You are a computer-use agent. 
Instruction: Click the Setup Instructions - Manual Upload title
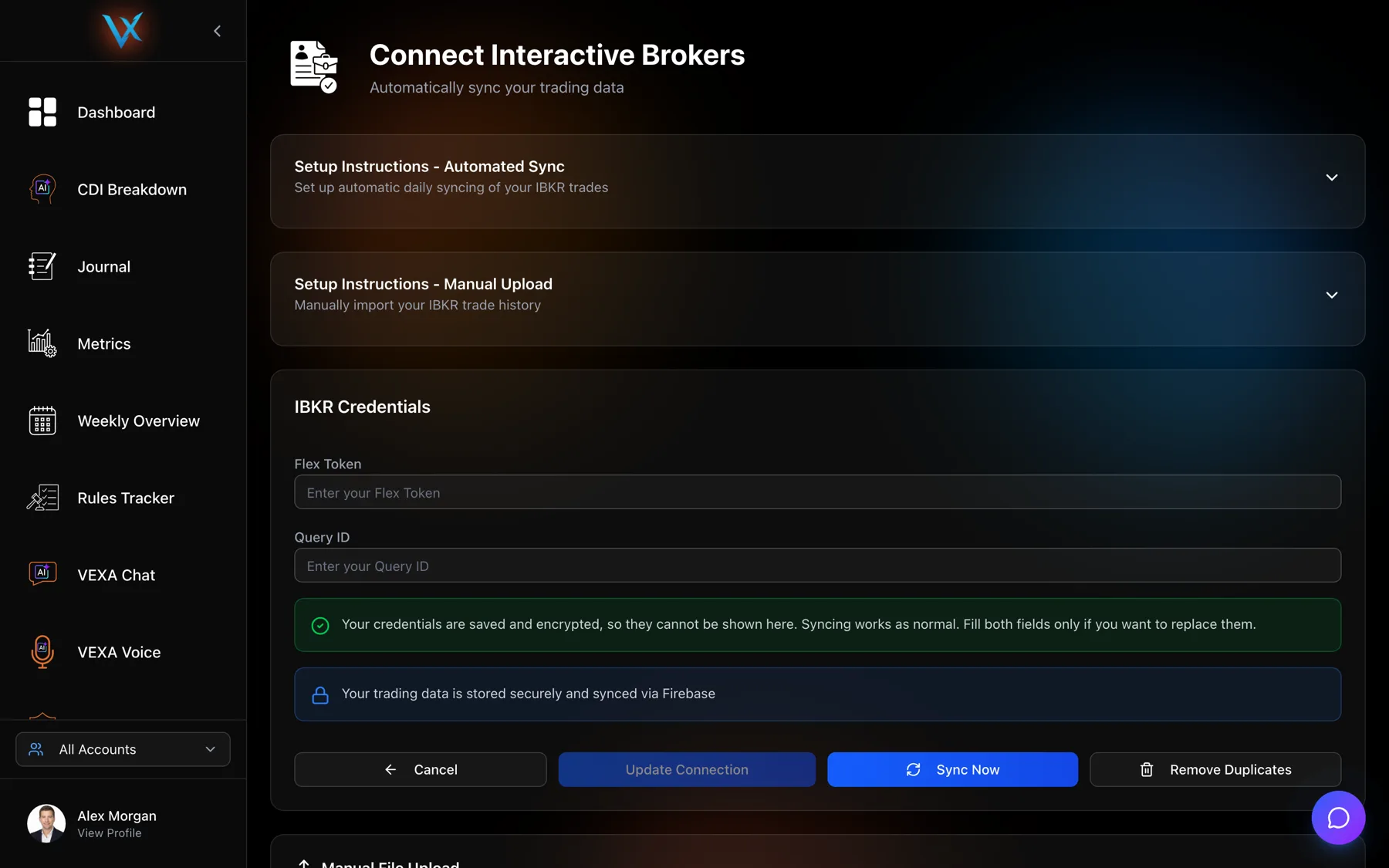pyautogui.click(x=423, y=284)
